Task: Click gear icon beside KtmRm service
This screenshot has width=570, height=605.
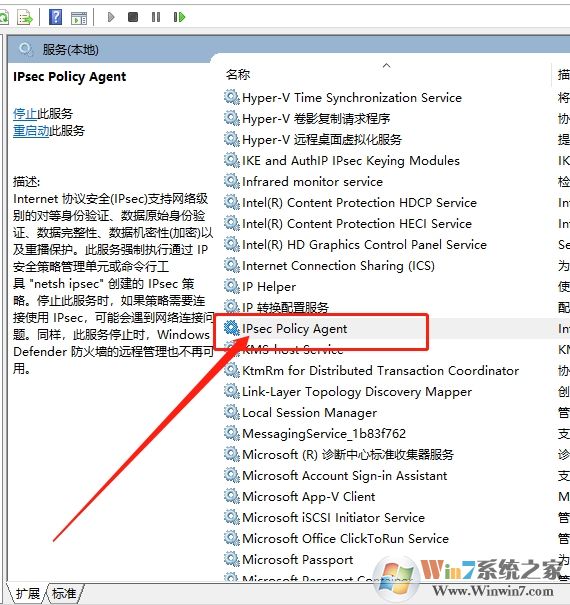Action: click(232, 370)
